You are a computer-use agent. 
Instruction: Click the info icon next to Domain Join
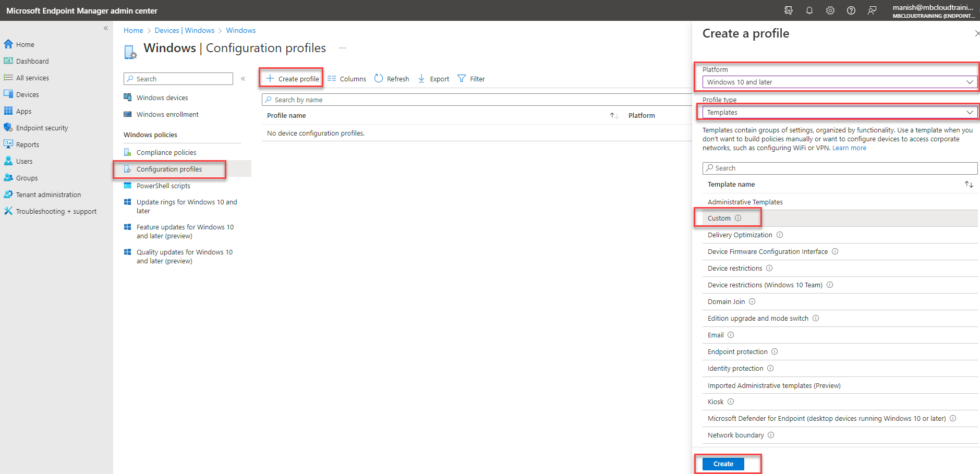click(x=754, y=301)
